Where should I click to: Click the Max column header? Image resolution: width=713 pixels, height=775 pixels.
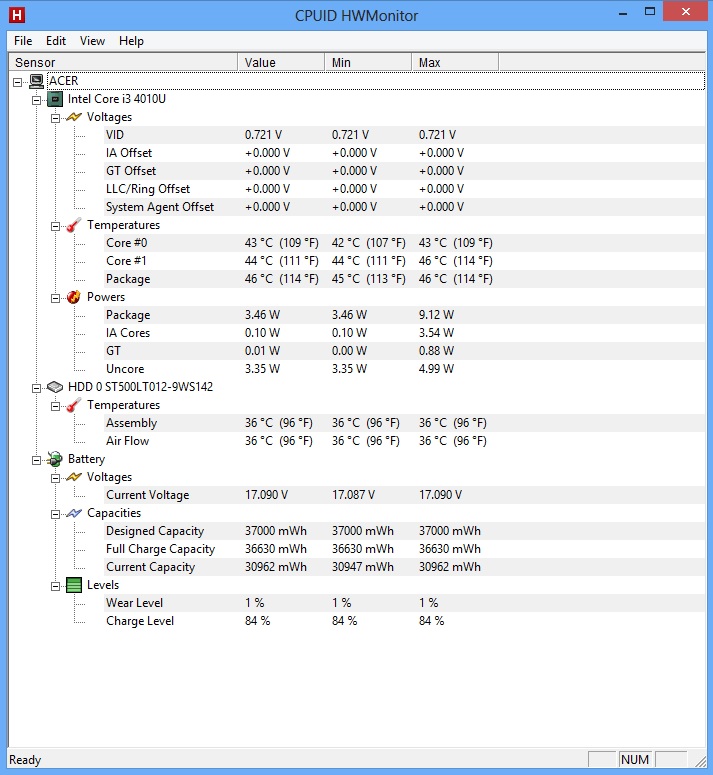(x=455, y=62)
